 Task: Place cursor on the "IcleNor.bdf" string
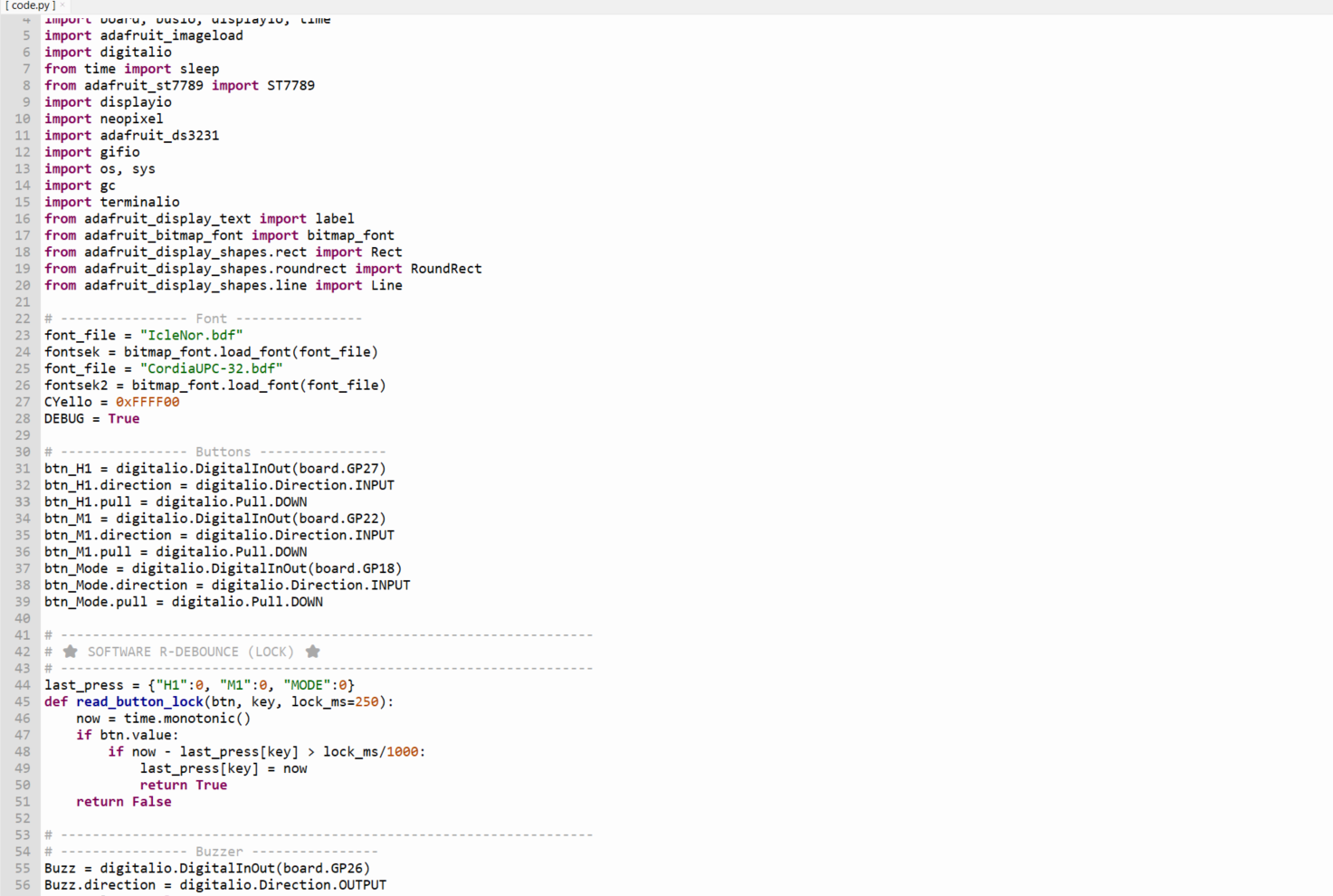point(191,335)
